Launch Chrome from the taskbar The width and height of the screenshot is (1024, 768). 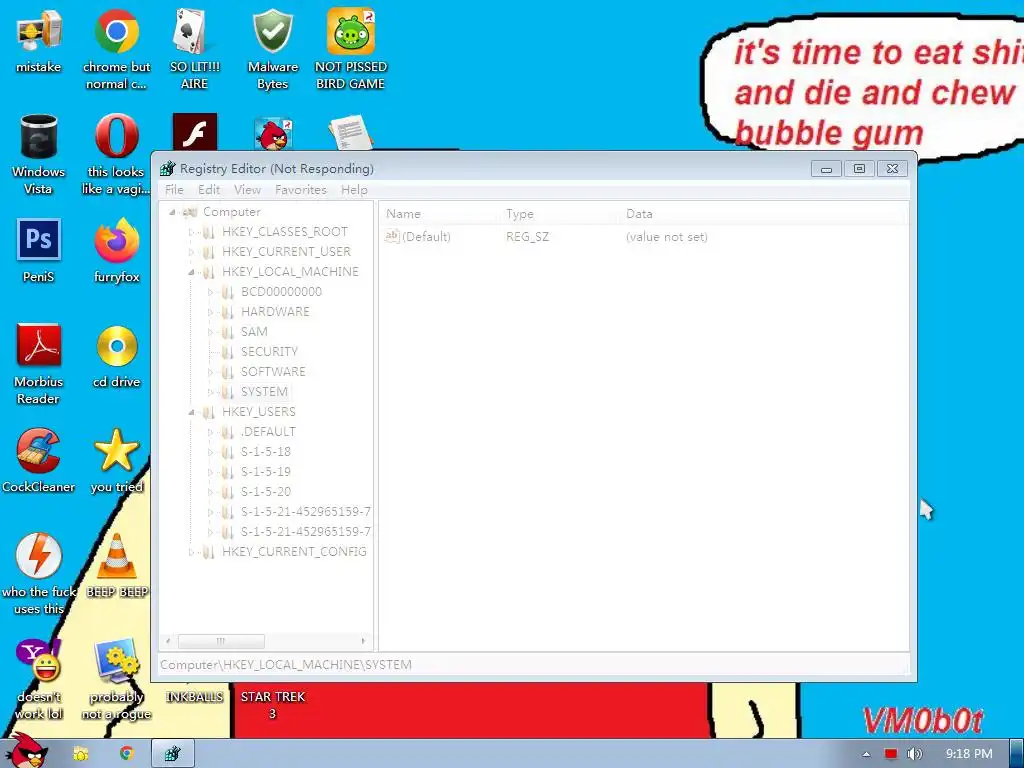click(126, 754)
